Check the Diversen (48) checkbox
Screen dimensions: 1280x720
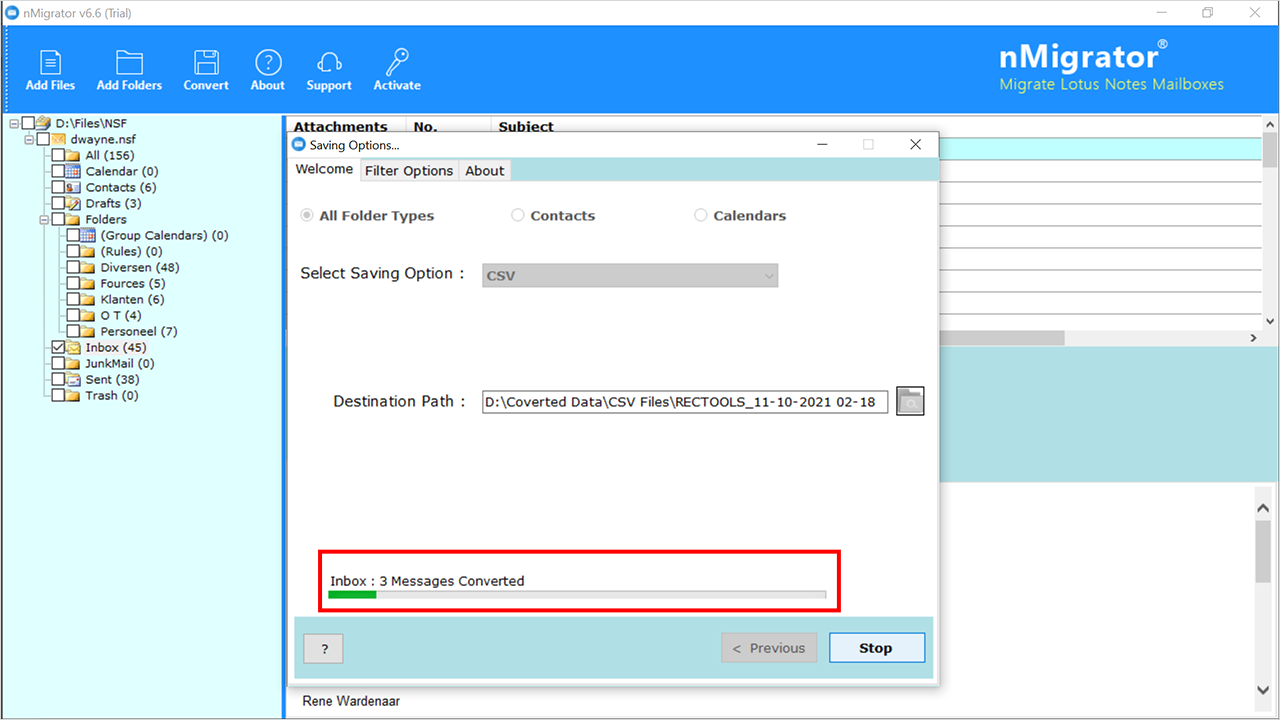point(74,268)
